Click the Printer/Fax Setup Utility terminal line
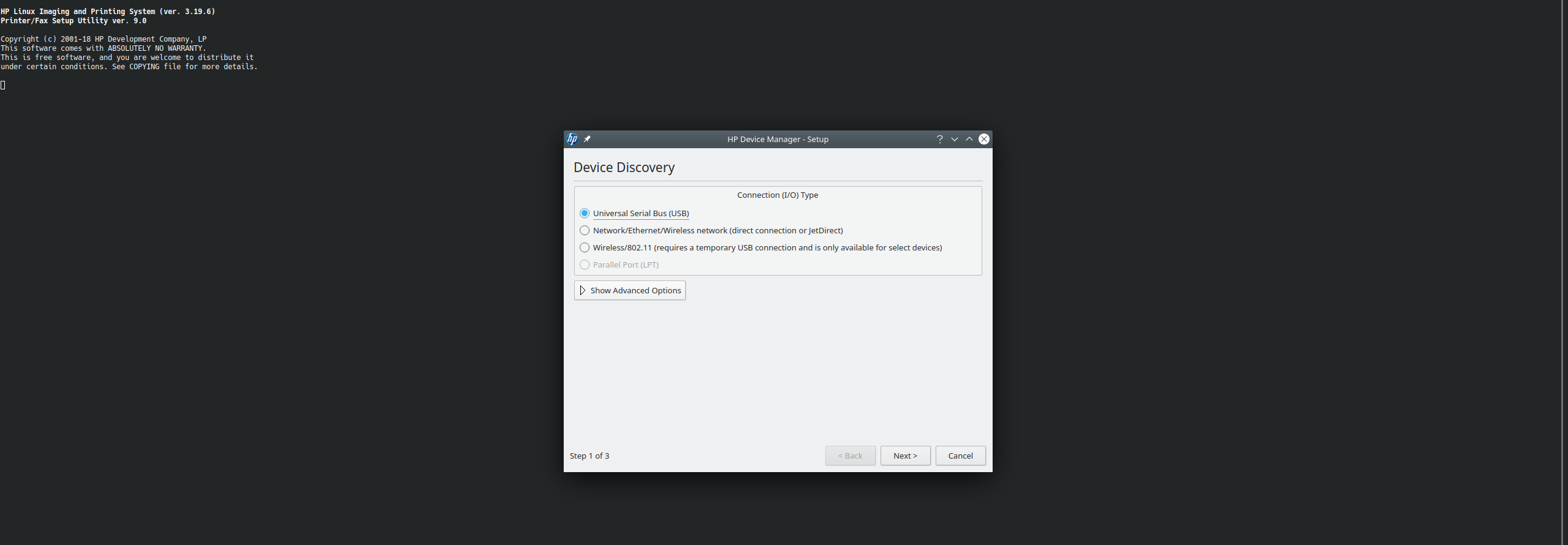The width and height of the screenshot is (1568, 545). point(74,21)
